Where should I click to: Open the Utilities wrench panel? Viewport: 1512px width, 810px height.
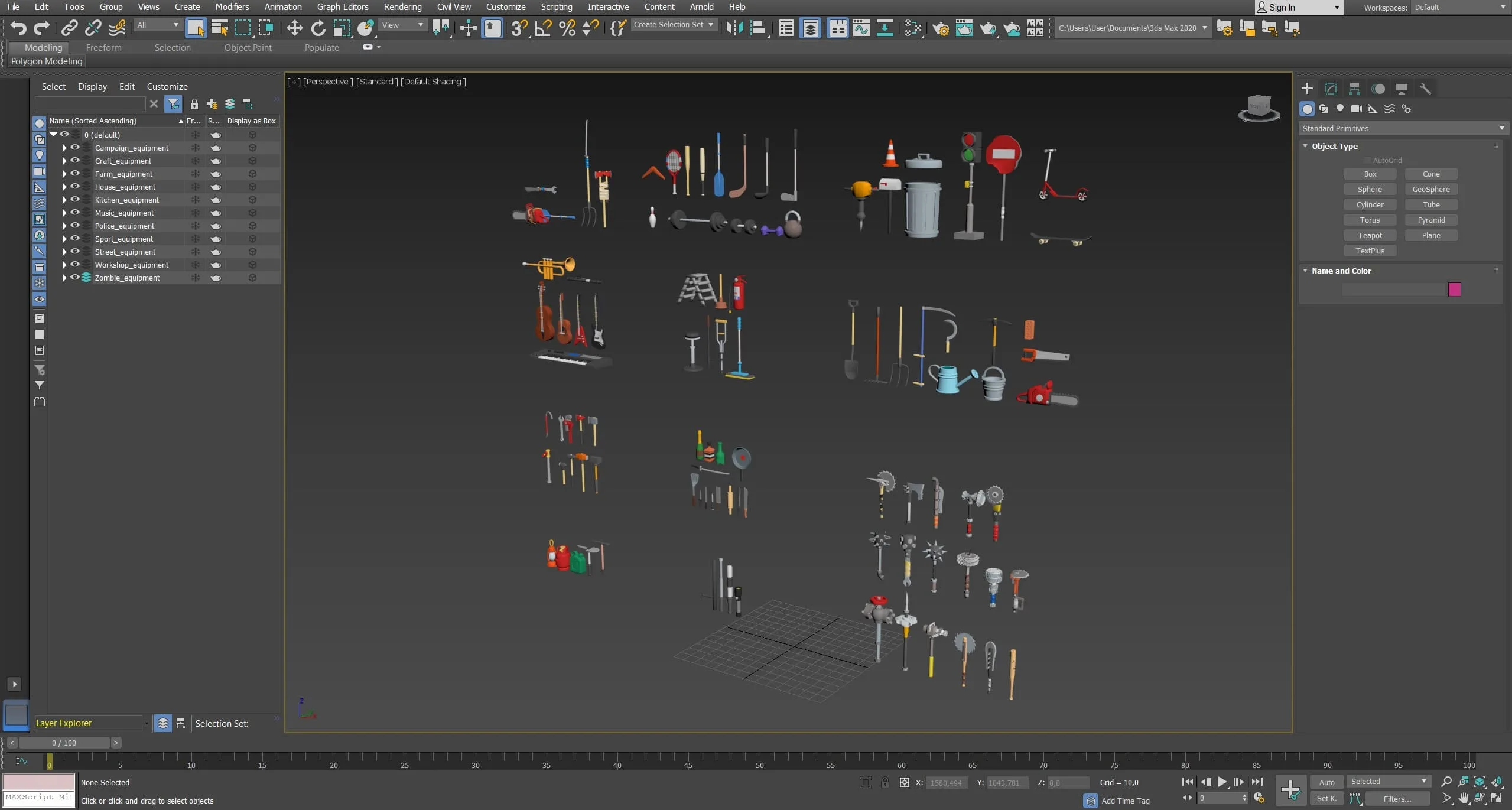[1425, 89]
